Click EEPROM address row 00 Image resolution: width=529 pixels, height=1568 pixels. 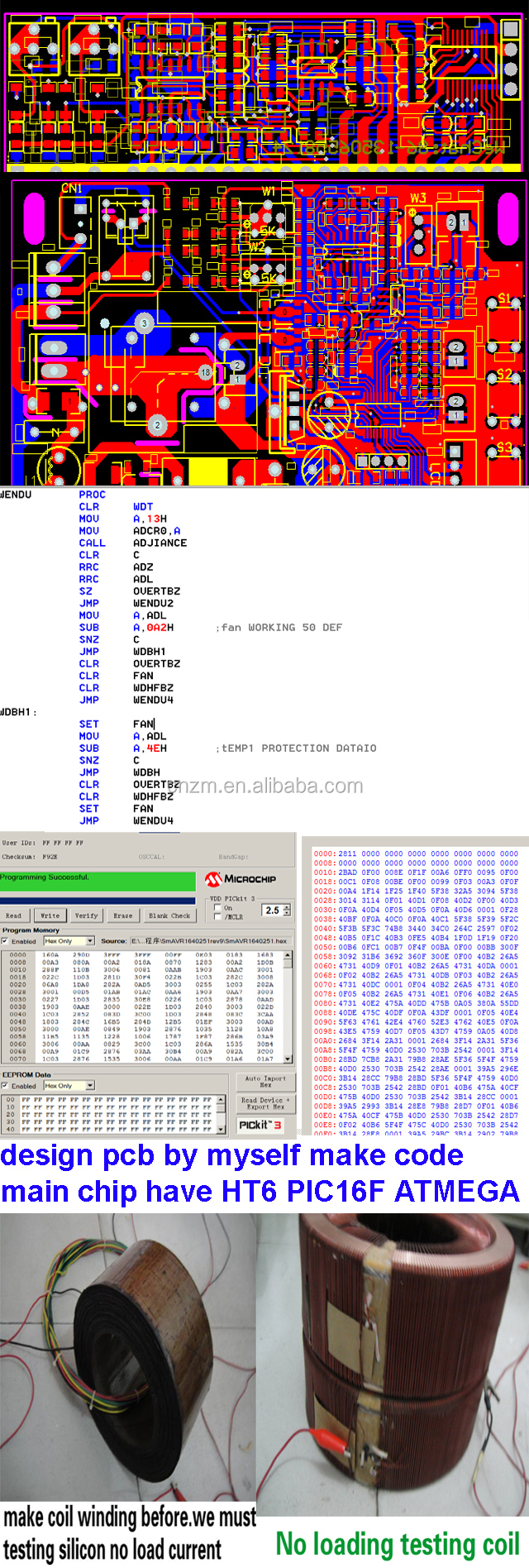click(x=109, y=1101)
